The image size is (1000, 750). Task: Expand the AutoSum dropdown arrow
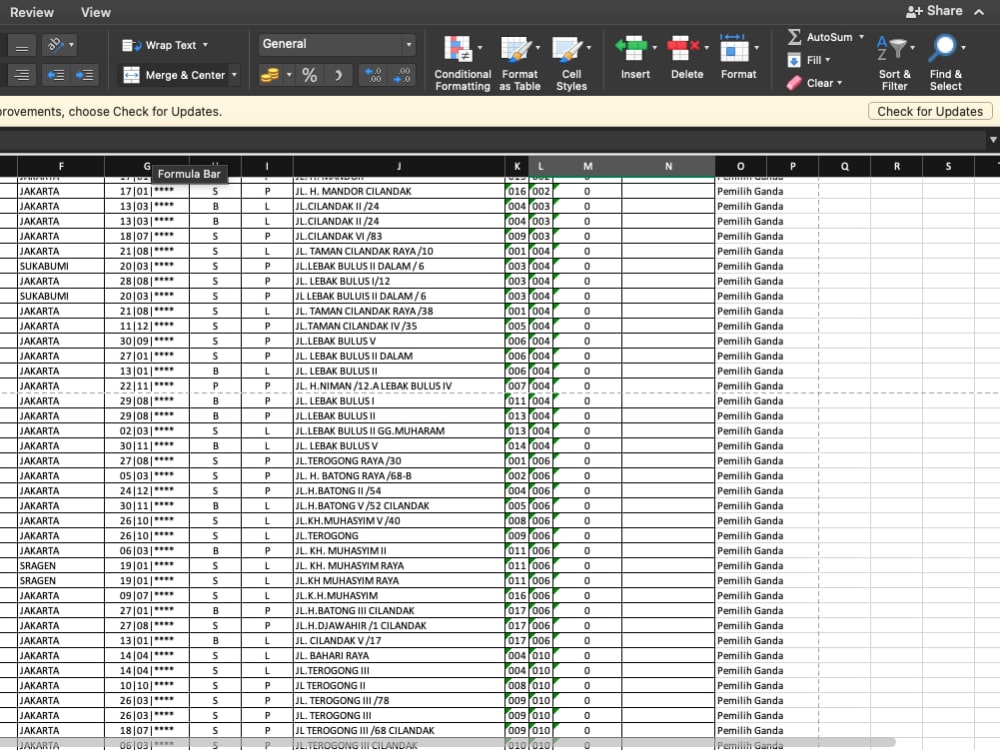tap(862, 37)
